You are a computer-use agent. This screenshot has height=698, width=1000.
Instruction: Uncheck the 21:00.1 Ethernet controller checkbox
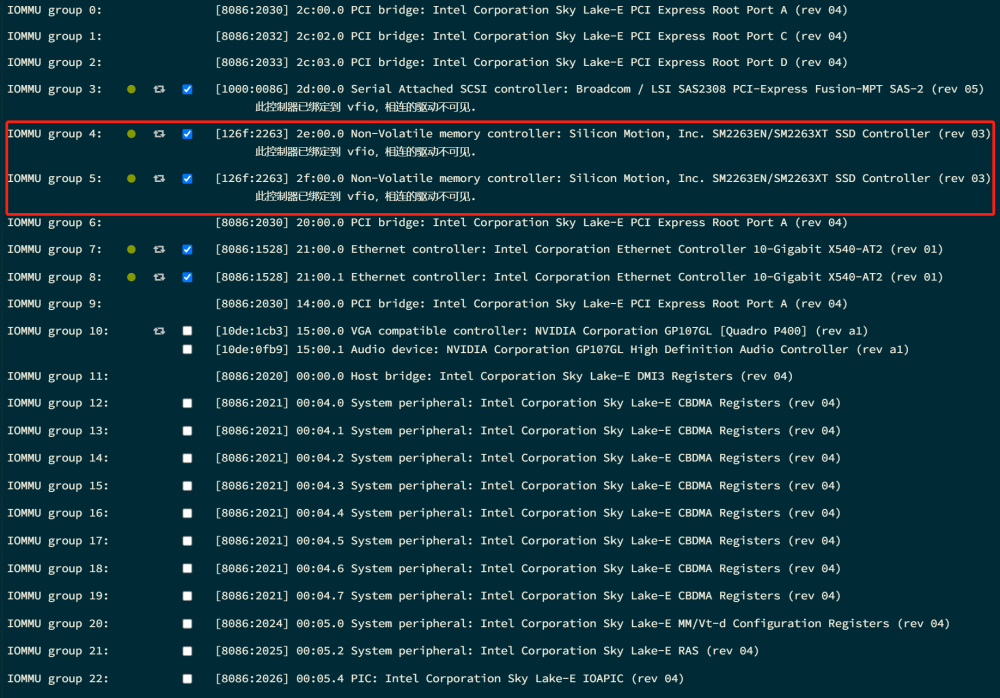tap(188, 277)
